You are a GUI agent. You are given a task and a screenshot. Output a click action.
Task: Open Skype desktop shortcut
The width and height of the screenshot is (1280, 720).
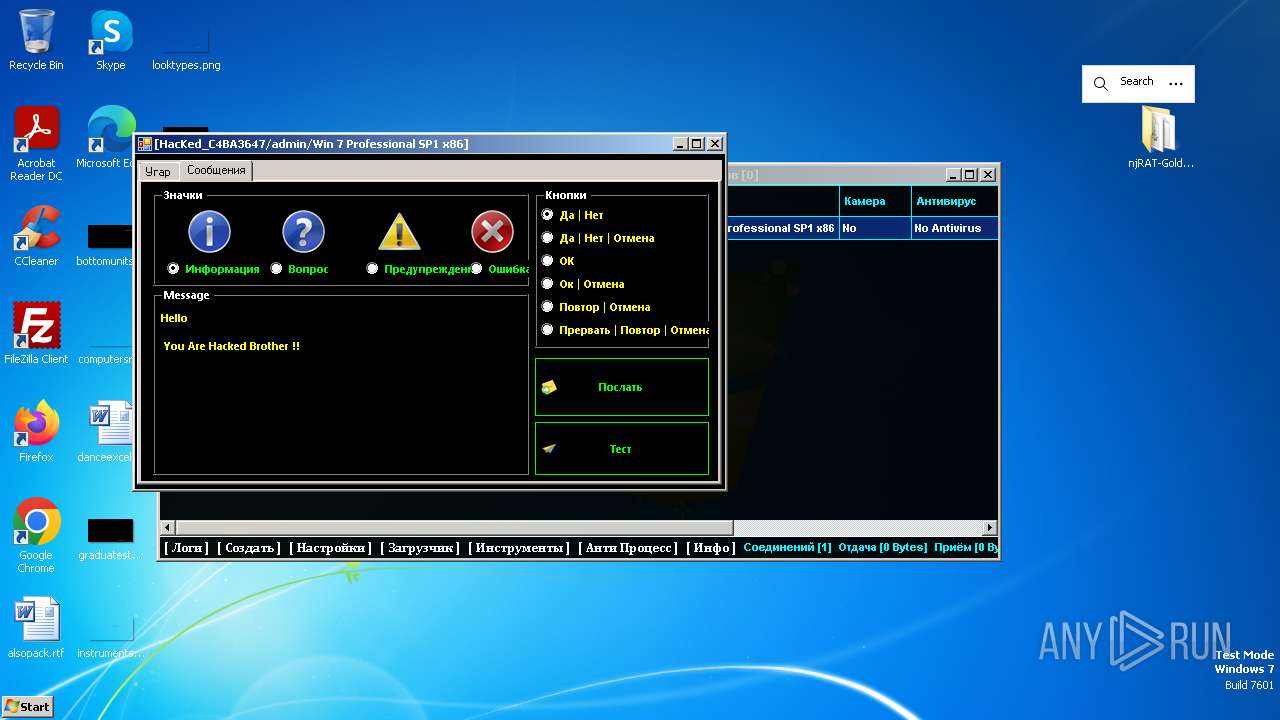point(110,40)
